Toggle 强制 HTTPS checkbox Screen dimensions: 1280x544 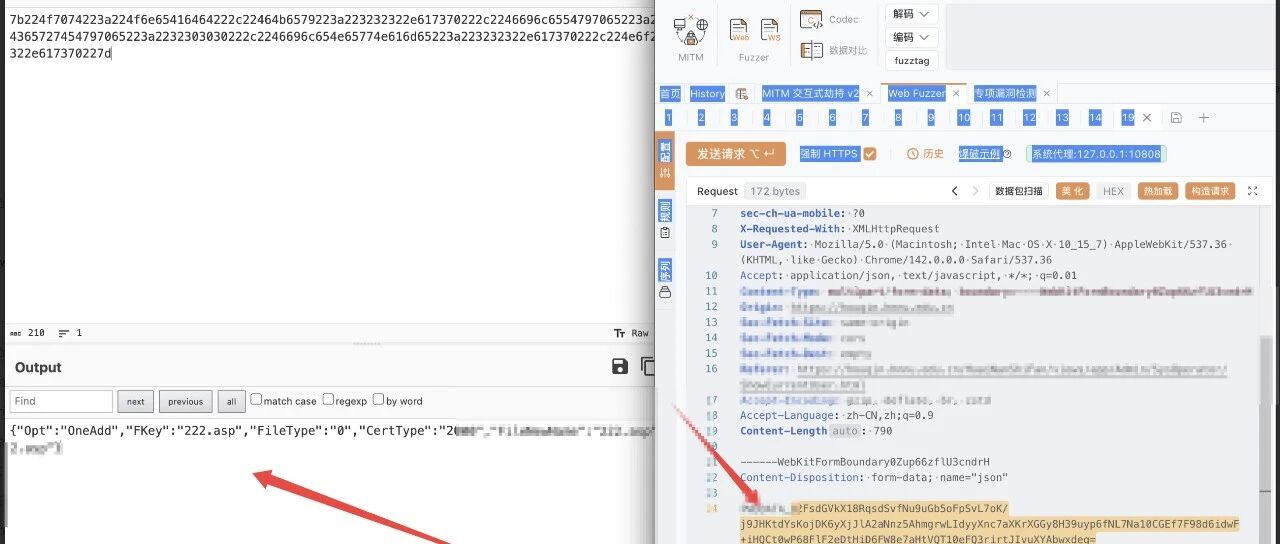click(869, 154)
